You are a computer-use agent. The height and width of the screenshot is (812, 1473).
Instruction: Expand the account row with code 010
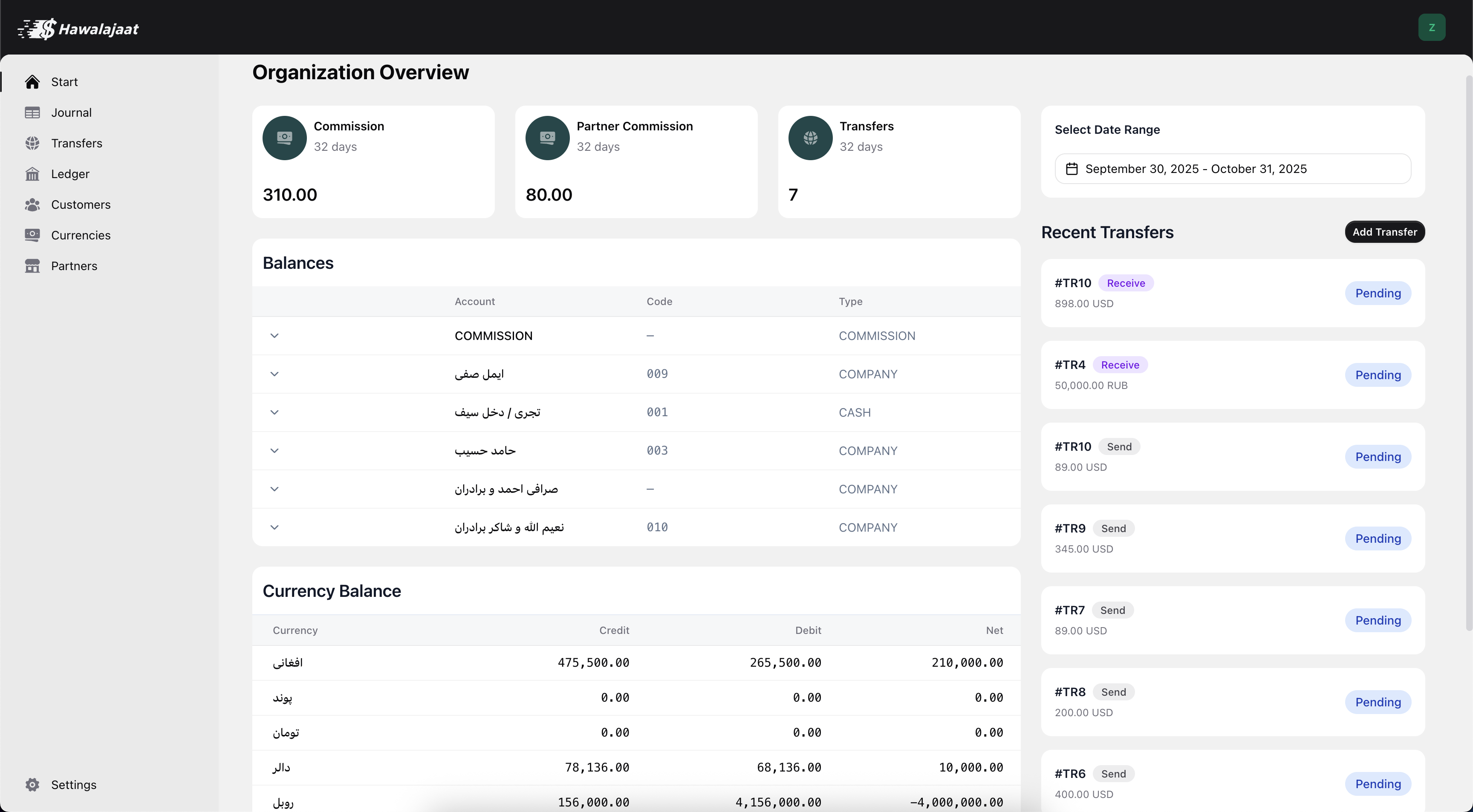pyautogui.click(x=274, y=527)
